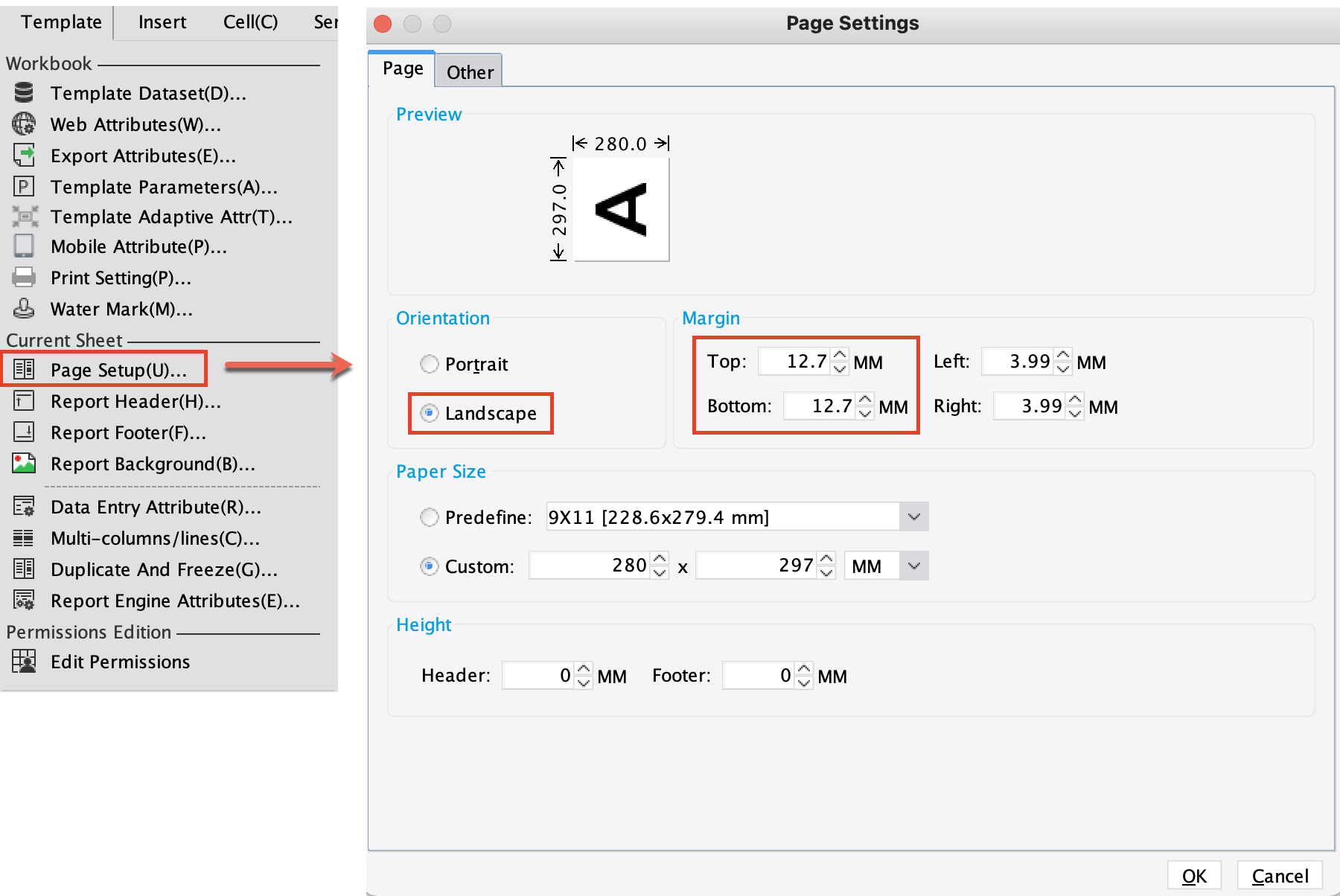Viewport: 1340px width, 896px height.
Task: Click the Export Attributes icon
Action: tap(24, 155)
